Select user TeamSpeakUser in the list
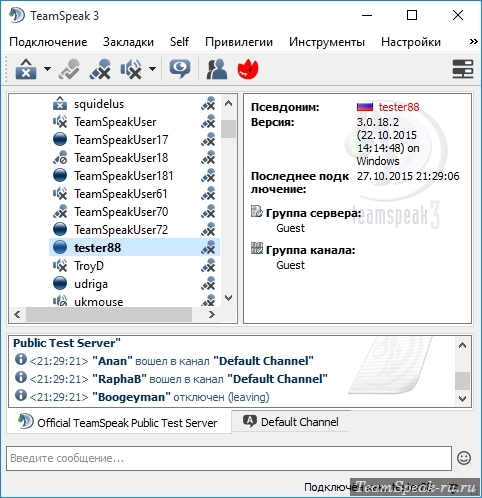This screenshot has height=498, width=482. [x=115, y=122]
